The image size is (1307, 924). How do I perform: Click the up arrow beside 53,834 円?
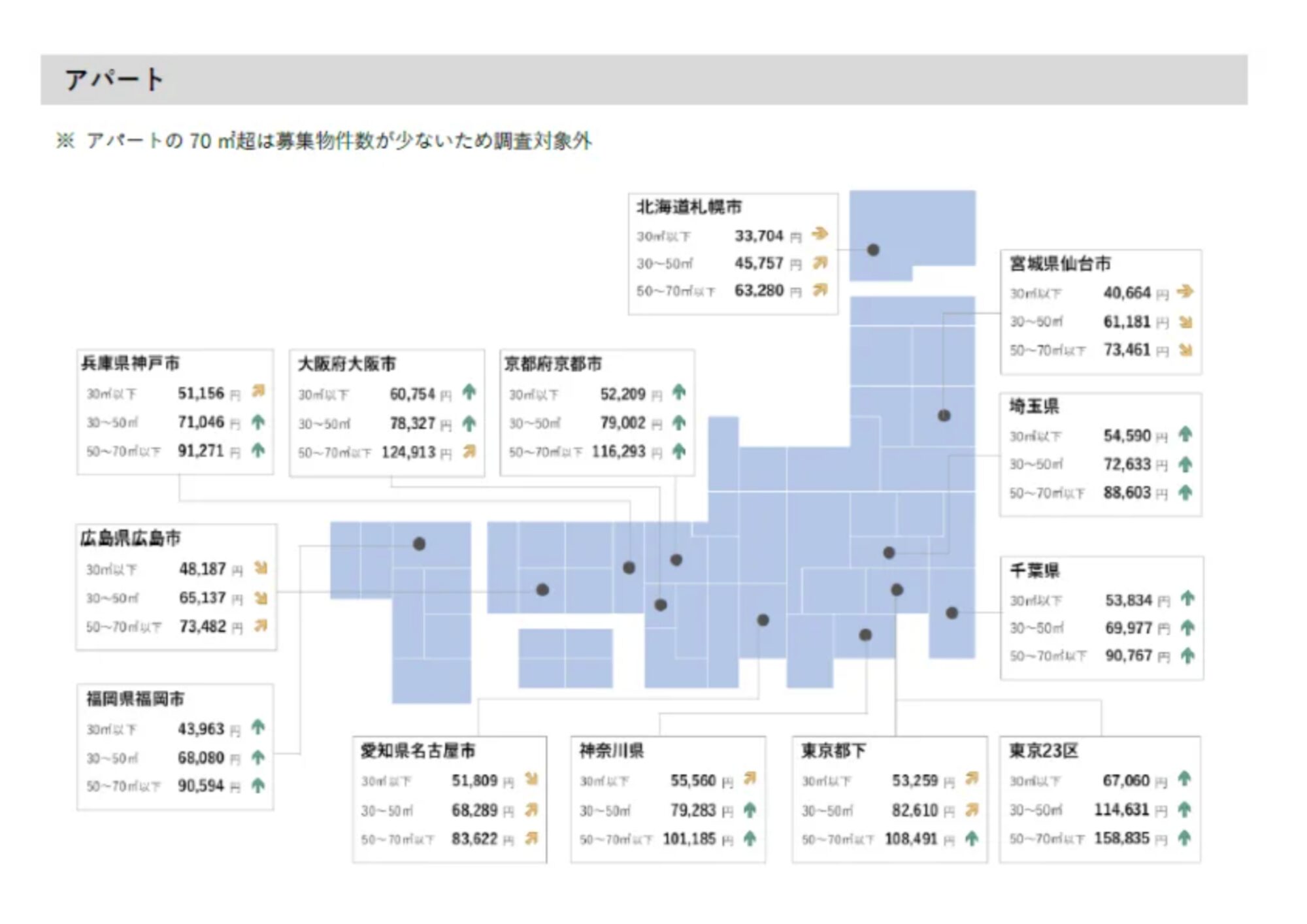click(1187, 599)
